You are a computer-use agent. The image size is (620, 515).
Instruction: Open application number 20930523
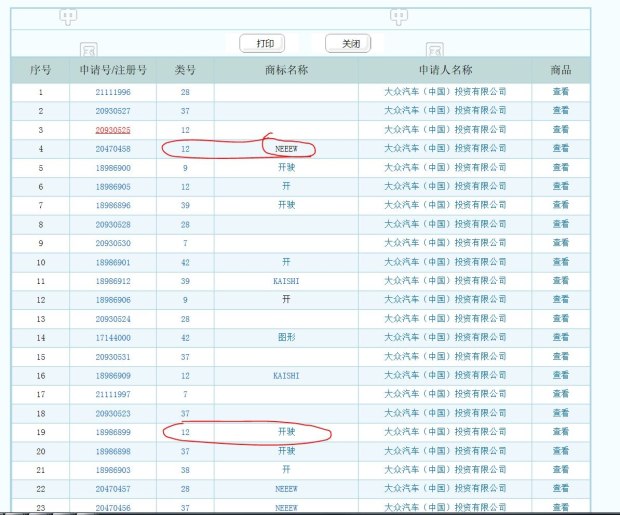click(113, 414)
